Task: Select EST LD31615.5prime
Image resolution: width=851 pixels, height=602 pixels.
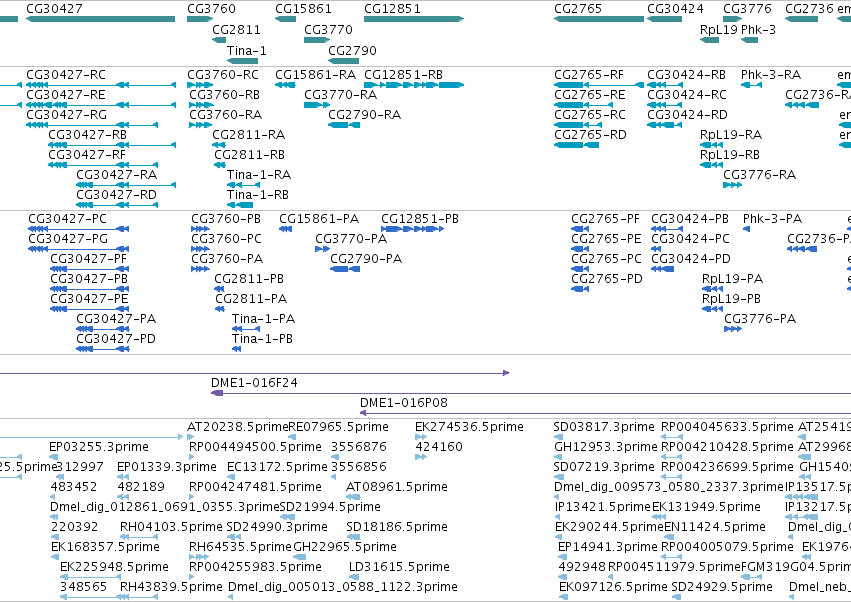Action: (399, 567)
